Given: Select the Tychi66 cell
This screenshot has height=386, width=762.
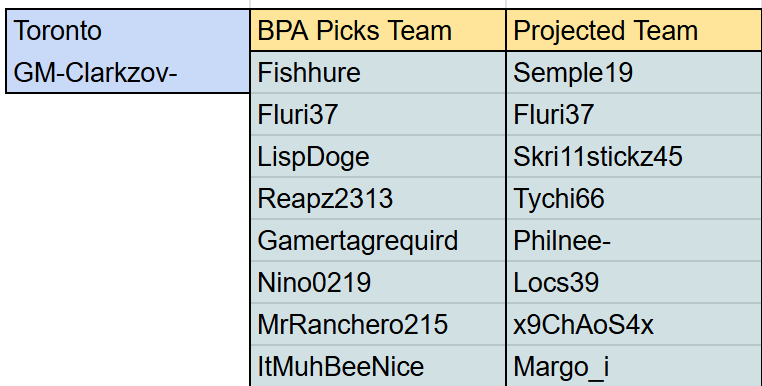Looking at the screenshot, I should point(634,198).
